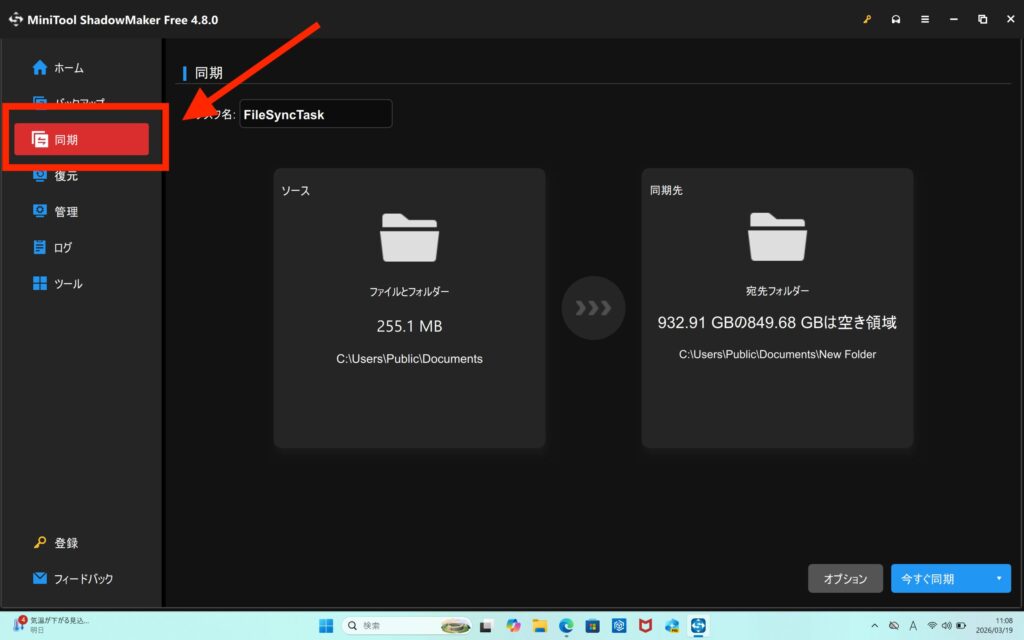The width and height of the screenshot is (1024, 640).
Task: Expand the system tray hidden icons chevron
Action: (x=875, y=626)
